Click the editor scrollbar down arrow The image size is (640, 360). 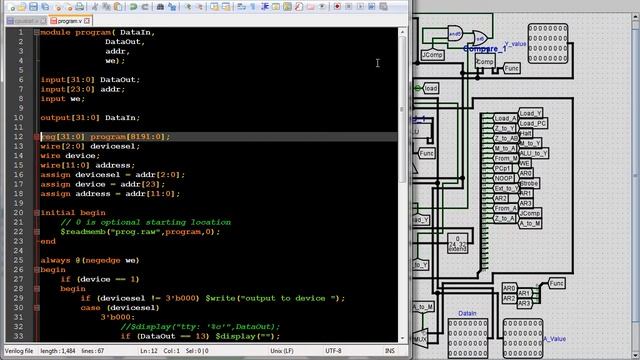pyautogui.click(x=402, y=338)
